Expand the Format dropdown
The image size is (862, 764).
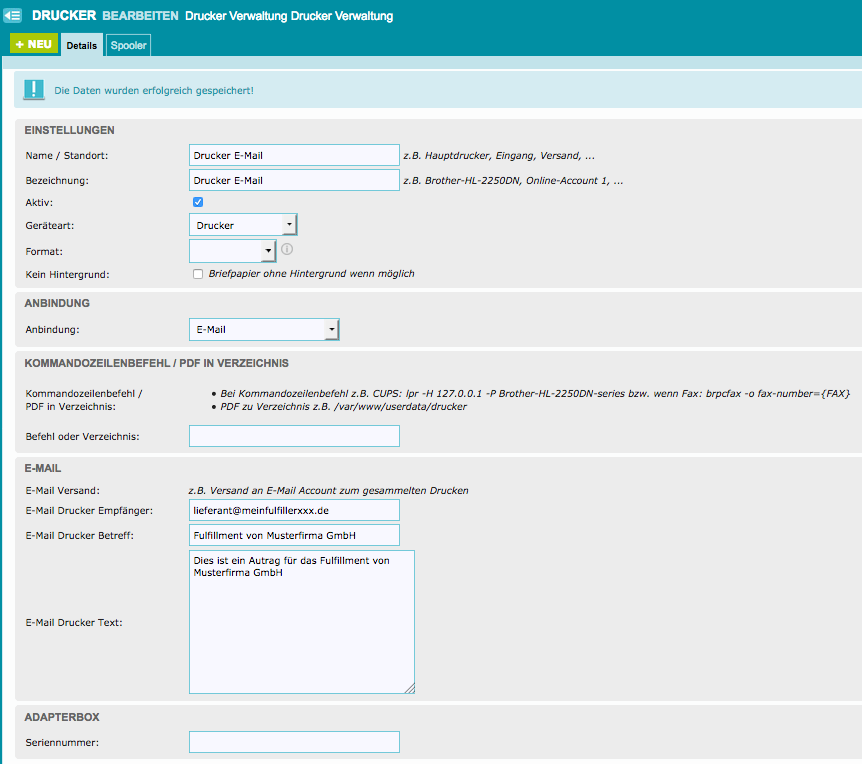pos(232,251)
